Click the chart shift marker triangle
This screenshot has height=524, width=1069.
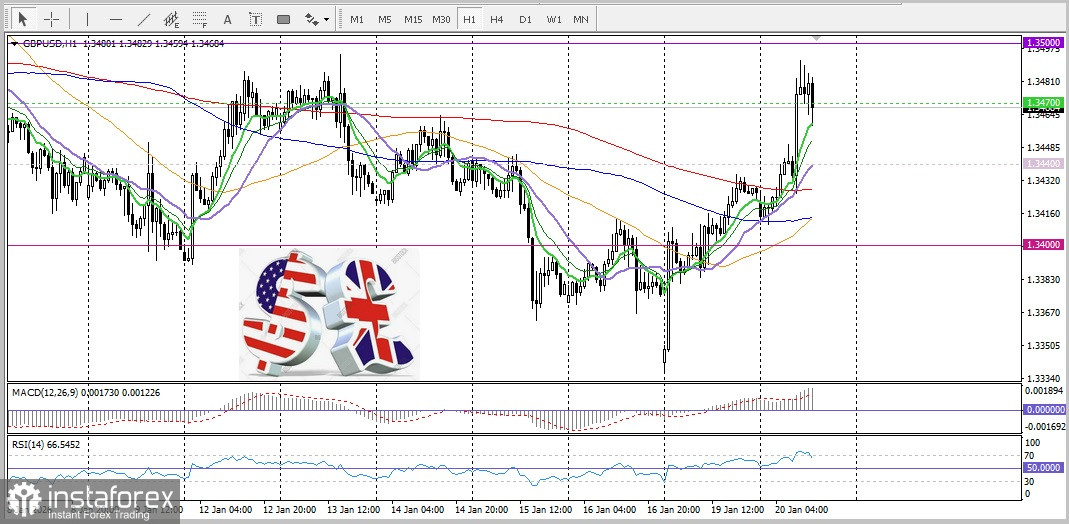click(816, 38)
